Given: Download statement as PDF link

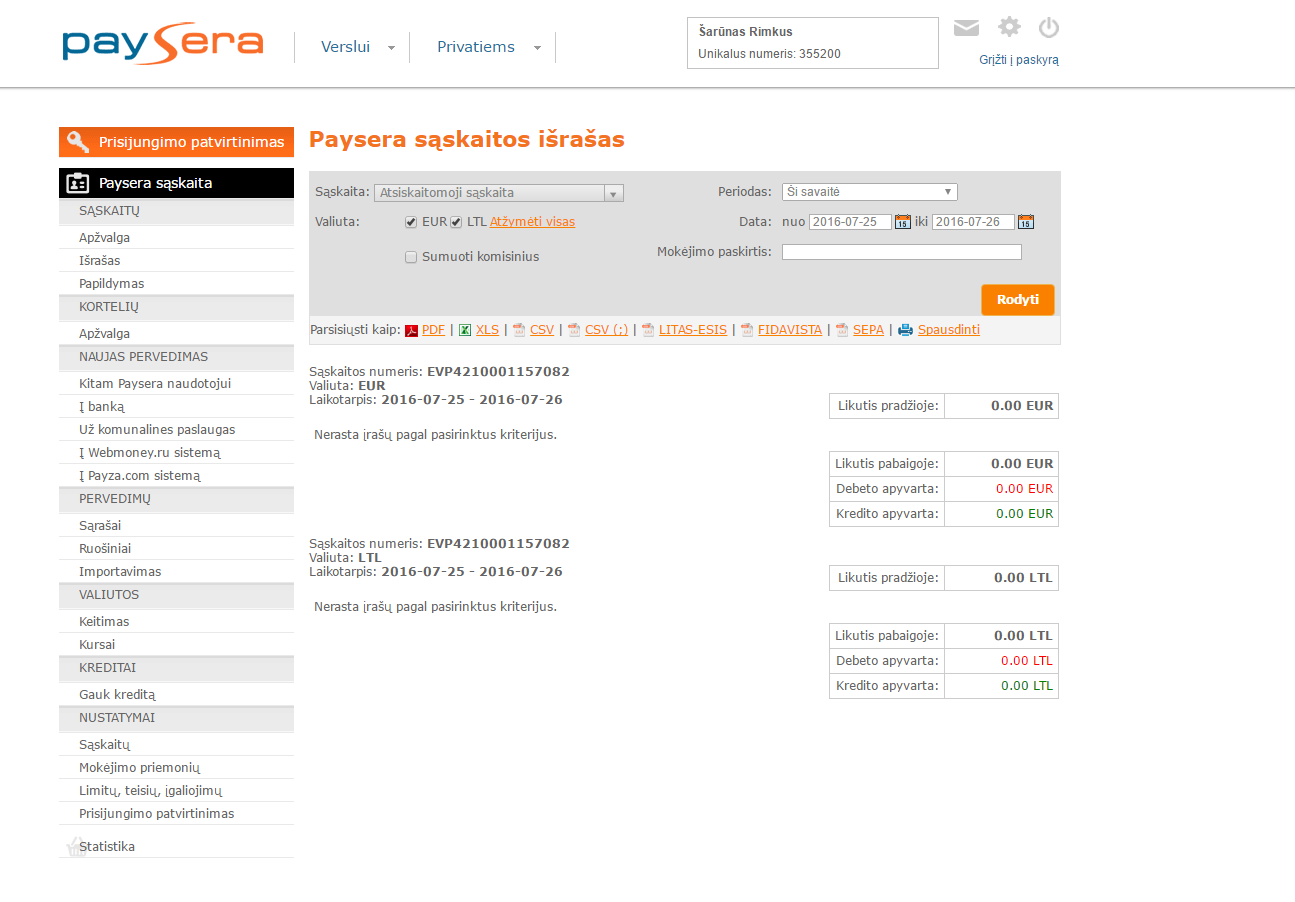Looking at the screenshot, I should [x=433, y=330].
